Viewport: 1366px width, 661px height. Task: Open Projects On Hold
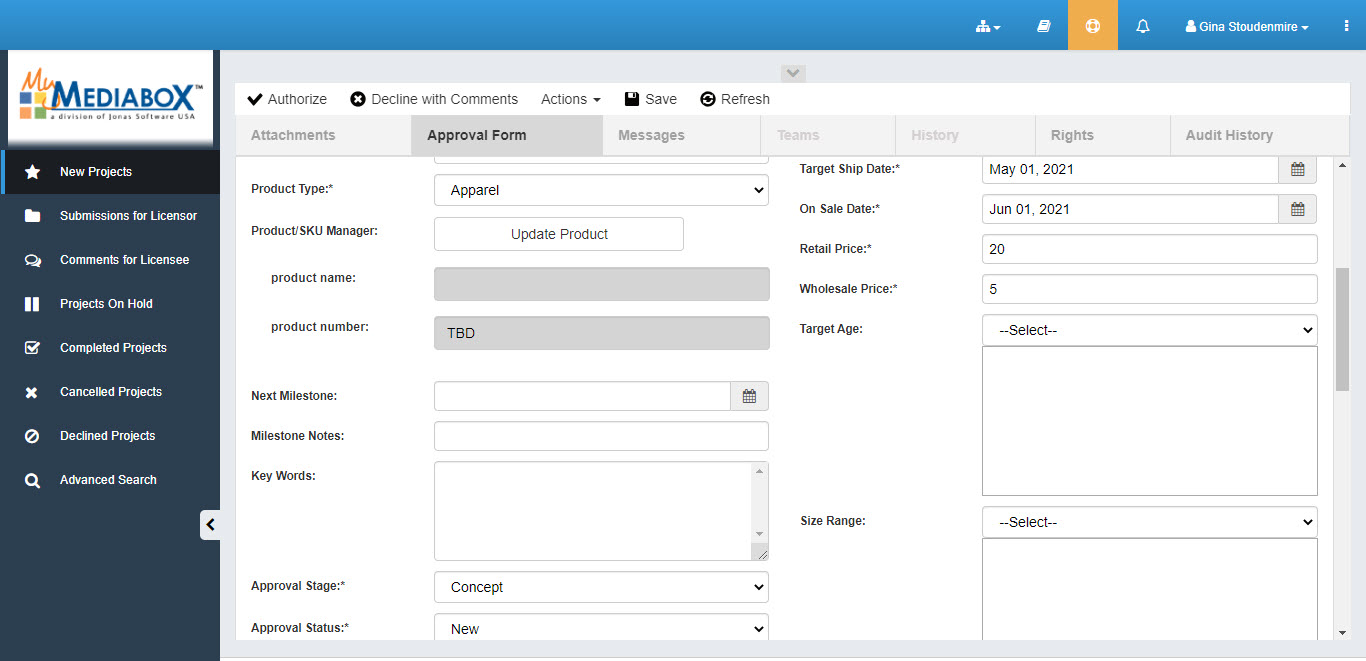click(110, 304)
